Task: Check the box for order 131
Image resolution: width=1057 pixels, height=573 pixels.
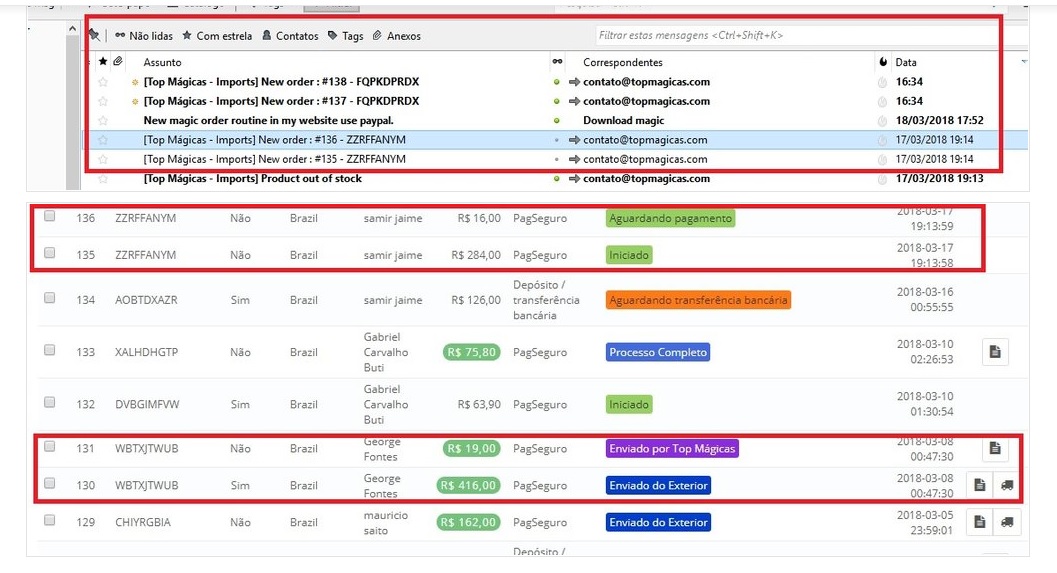Action: pos(49,446)
